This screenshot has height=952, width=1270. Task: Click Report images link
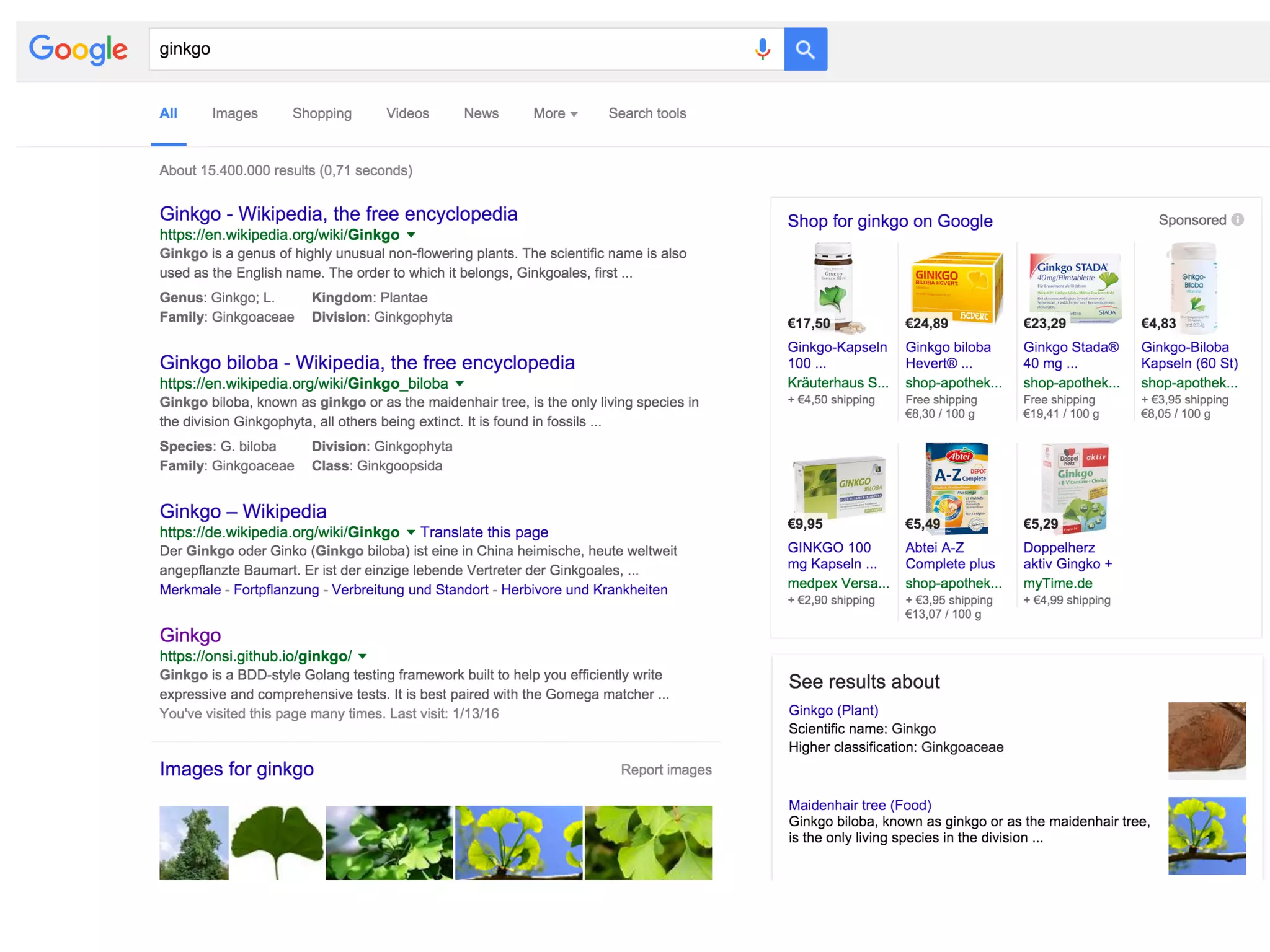(666, 770)
